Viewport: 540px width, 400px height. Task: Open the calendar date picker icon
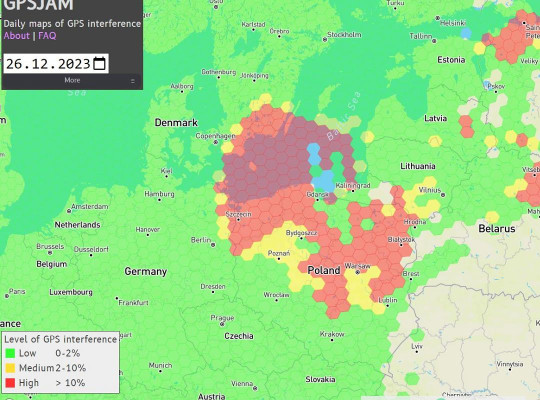pyautogui.click(x=99, y=64)
